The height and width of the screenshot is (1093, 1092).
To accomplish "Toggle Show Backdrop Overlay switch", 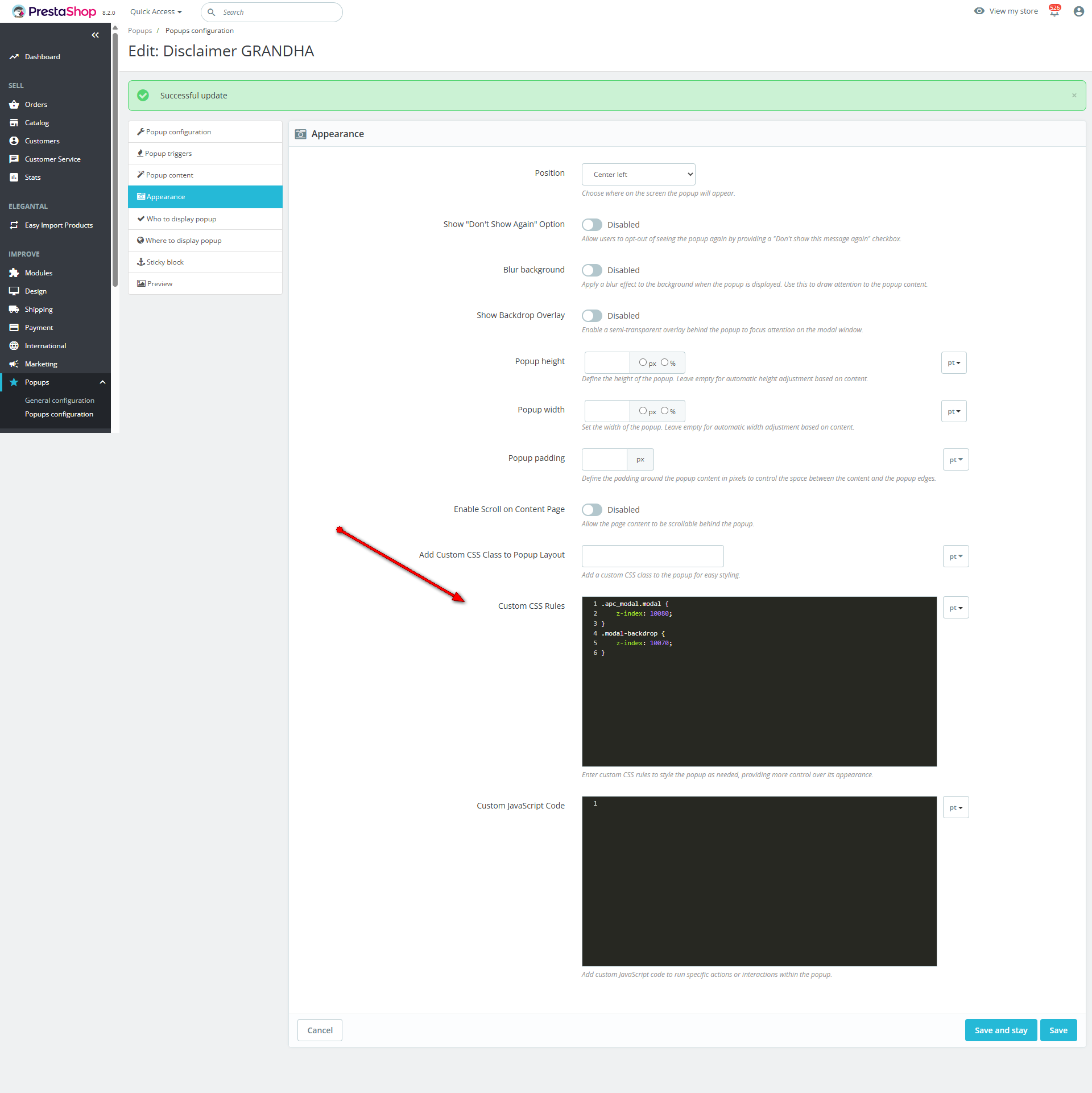I will tap(591, 316).
